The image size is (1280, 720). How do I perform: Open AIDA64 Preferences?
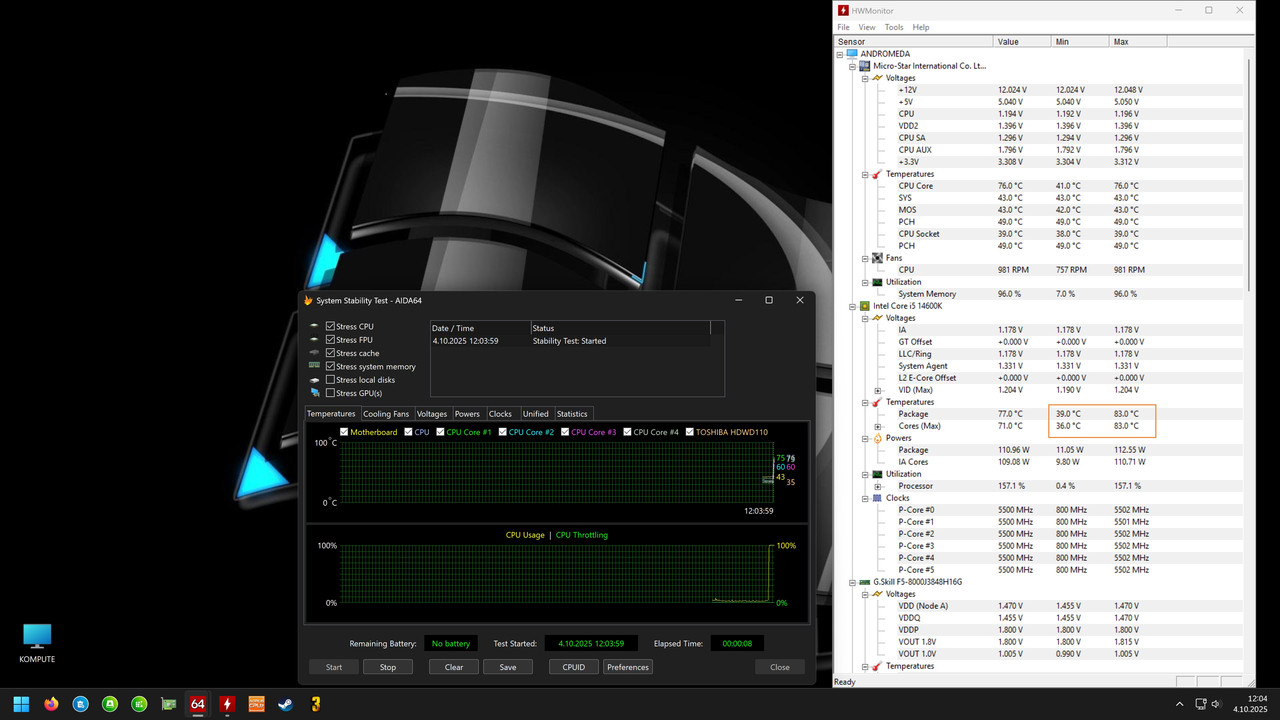(628, 667)
